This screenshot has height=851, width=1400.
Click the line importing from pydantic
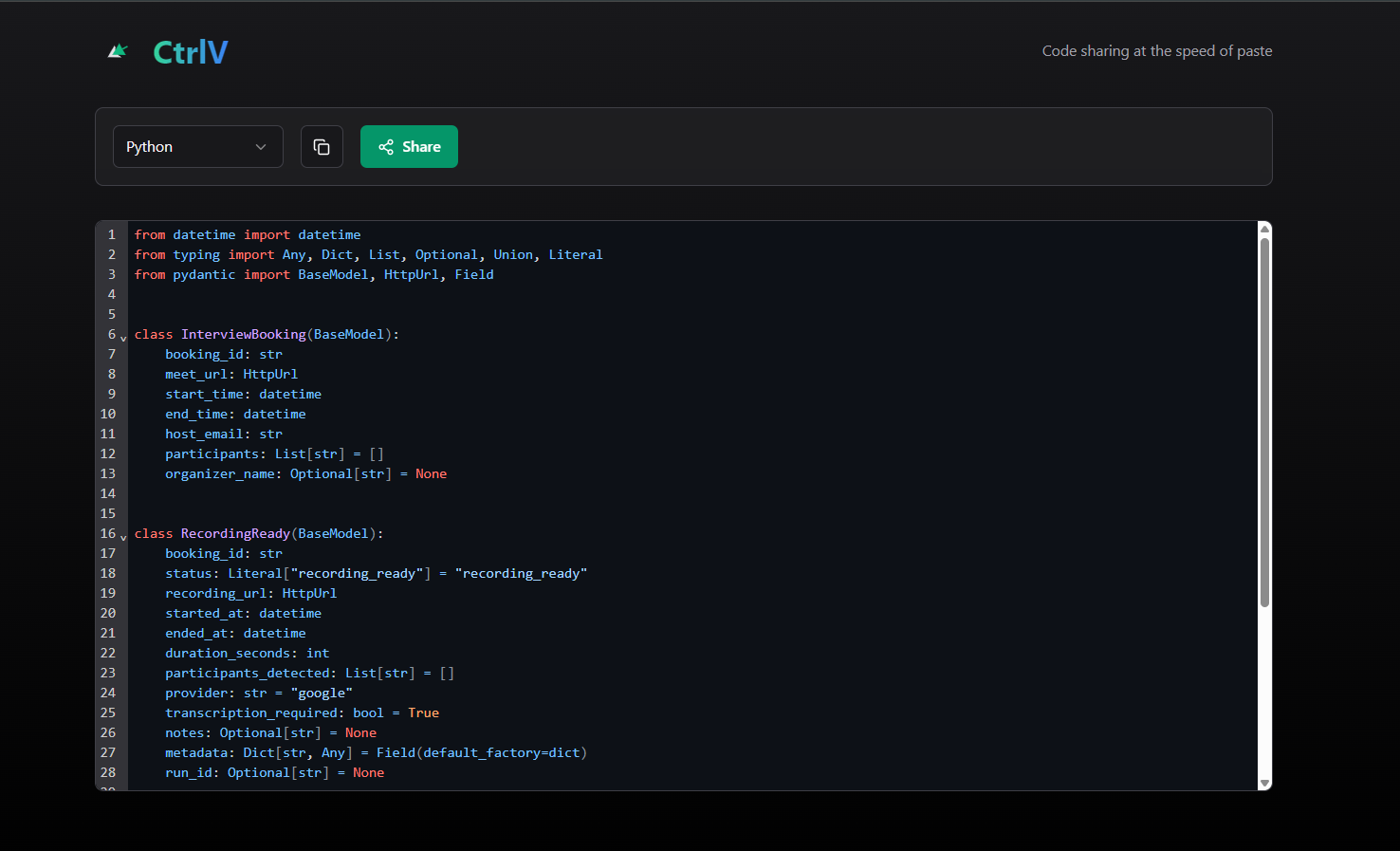(314, 274)
